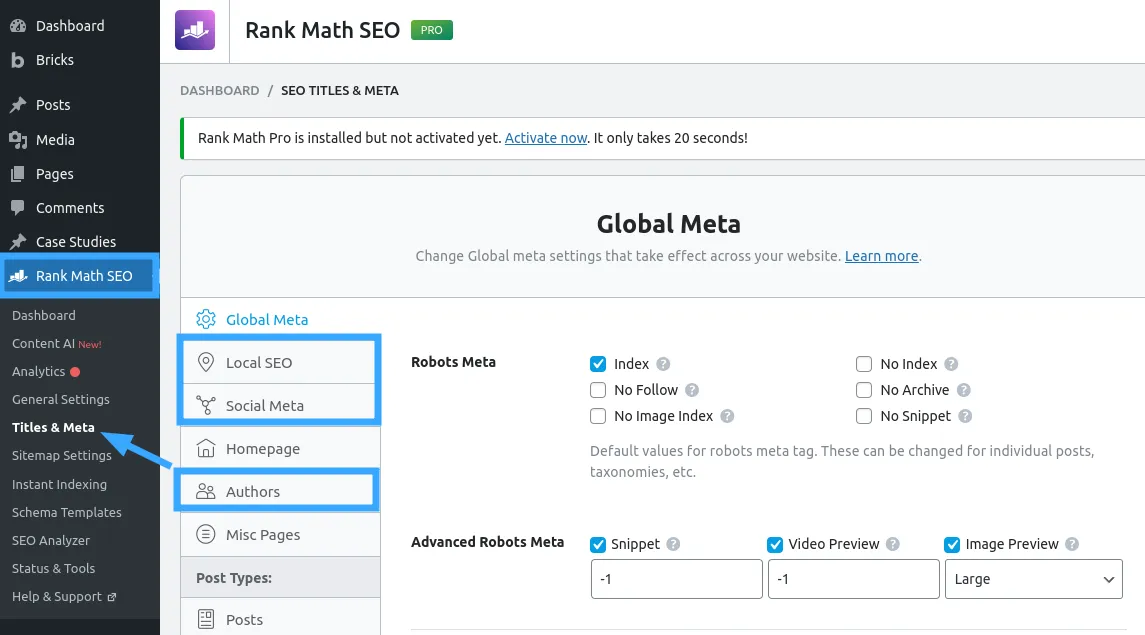This screenshot has width=1145, height=635.
Task: Open Instant Indexing submenu item
Action: click(59, 485)
